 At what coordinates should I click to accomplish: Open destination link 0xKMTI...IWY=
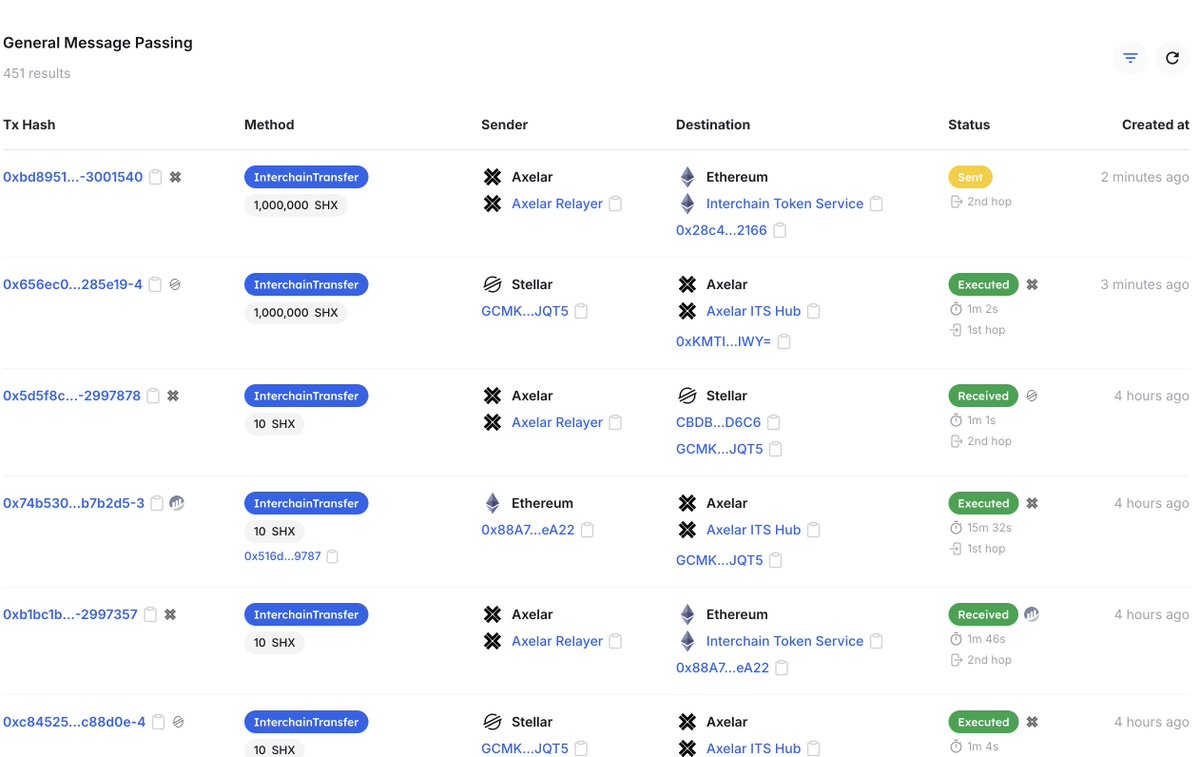point(723,342)
